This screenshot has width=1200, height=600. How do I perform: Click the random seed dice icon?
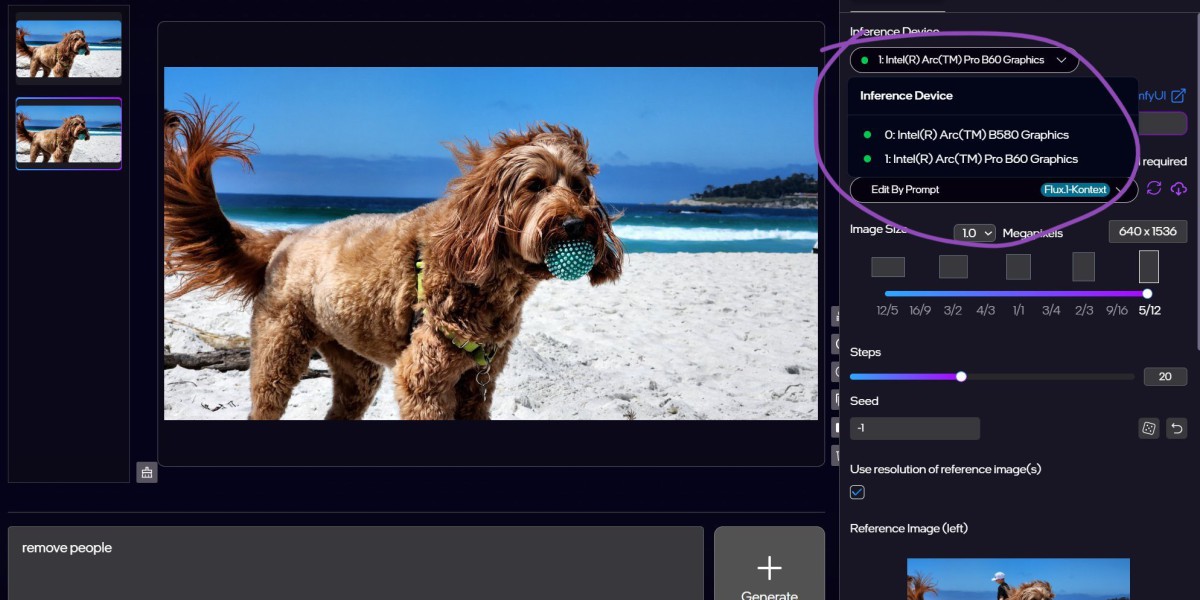click(x=1149, y=429)
